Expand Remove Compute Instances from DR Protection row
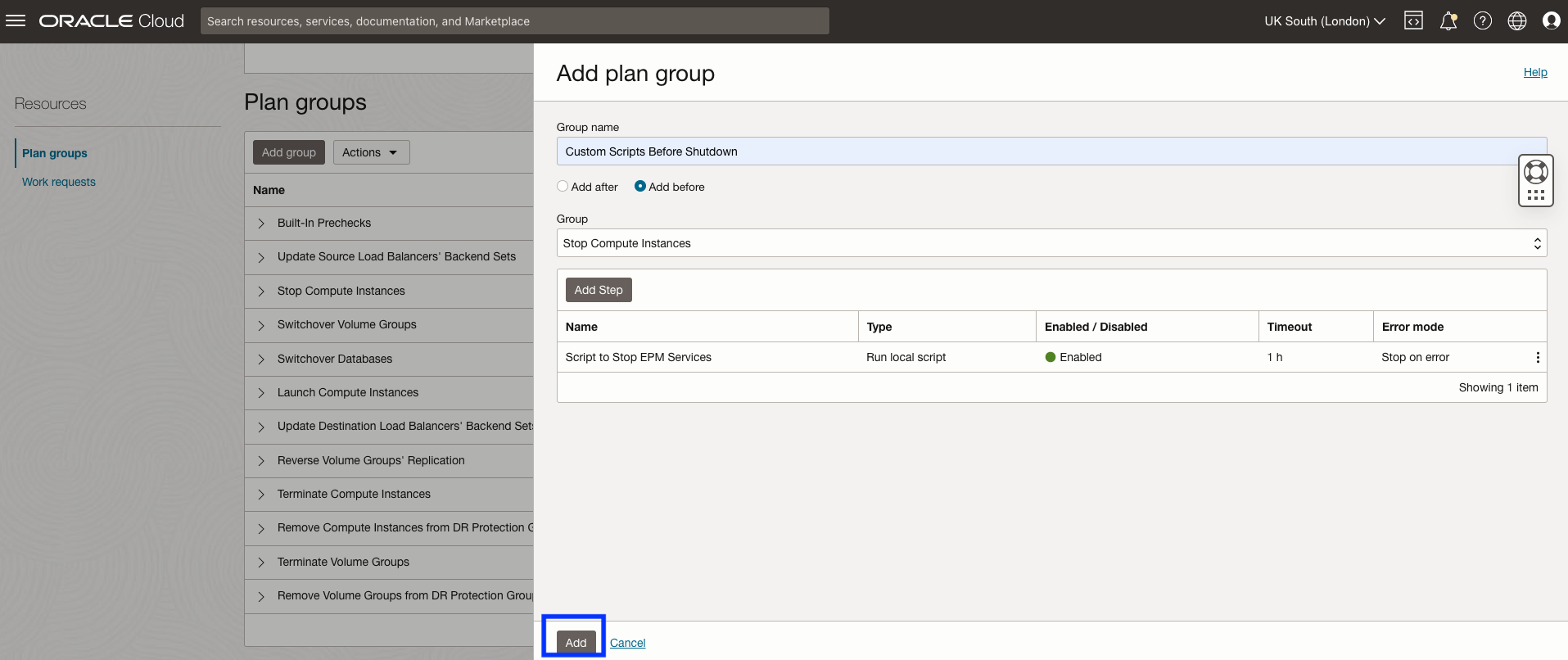Image resolution: width=1568 pixels, height=660 pixels. pos(261,528)
